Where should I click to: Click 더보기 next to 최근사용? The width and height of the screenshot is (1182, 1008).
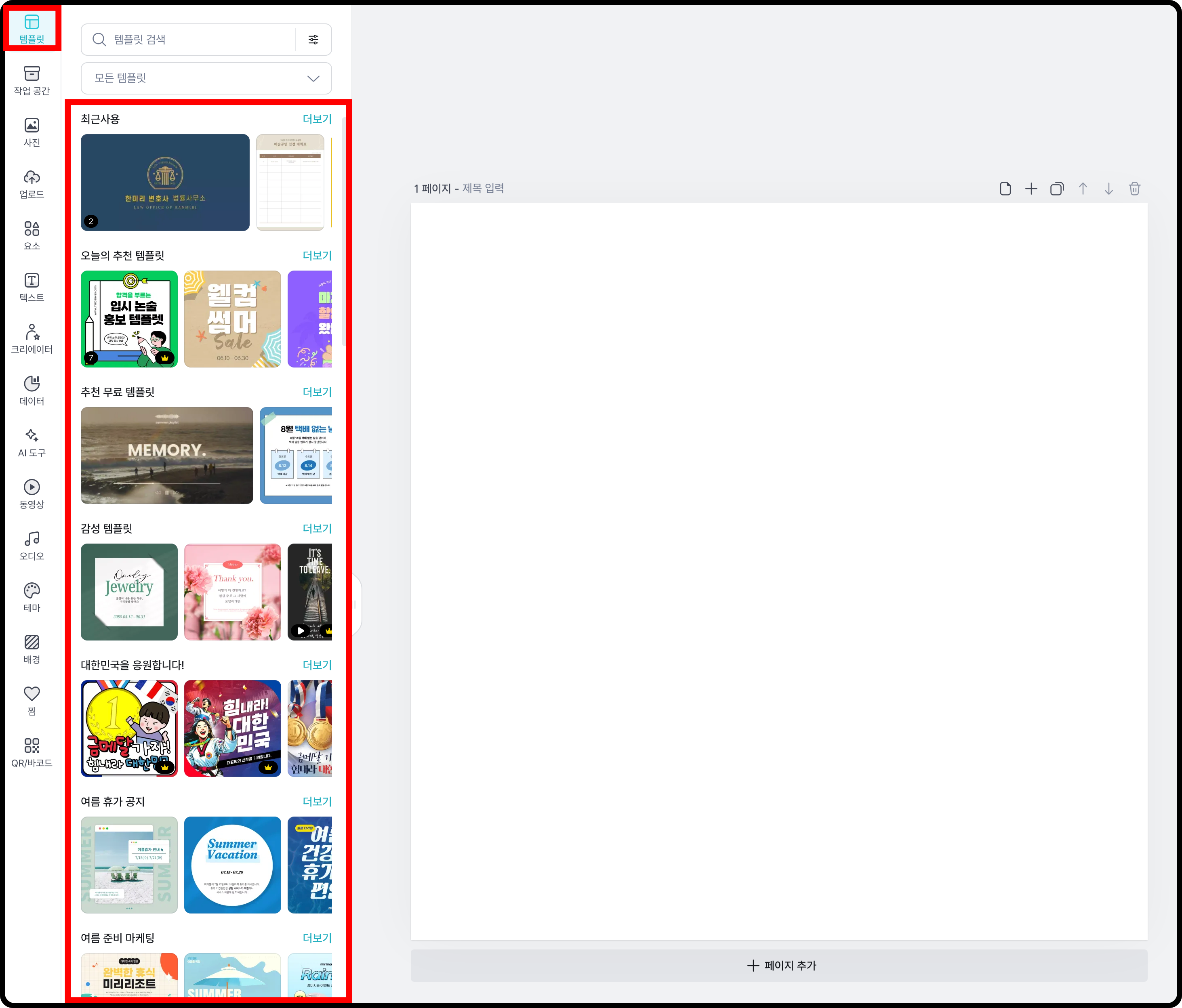pos(317,119)
